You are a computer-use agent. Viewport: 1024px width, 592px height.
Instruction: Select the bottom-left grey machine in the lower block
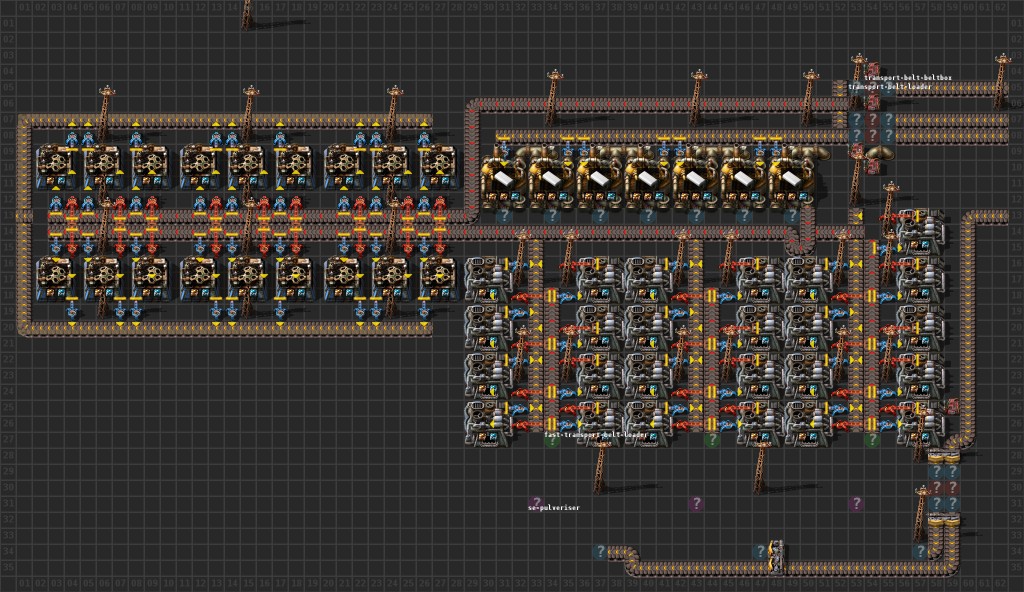tap(488, 423)
